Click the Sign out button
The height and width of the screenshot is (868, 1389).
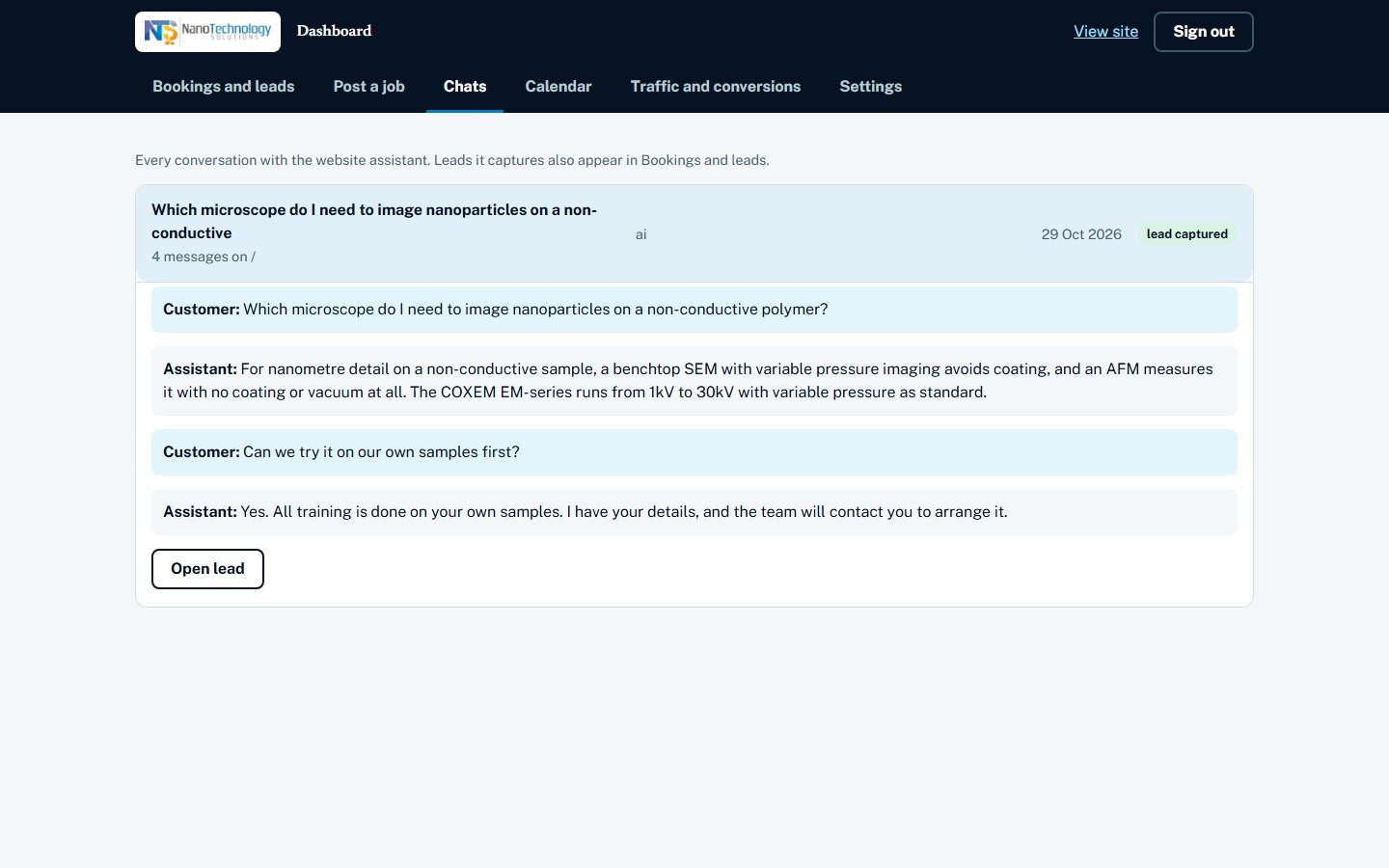coord(1204,32)
